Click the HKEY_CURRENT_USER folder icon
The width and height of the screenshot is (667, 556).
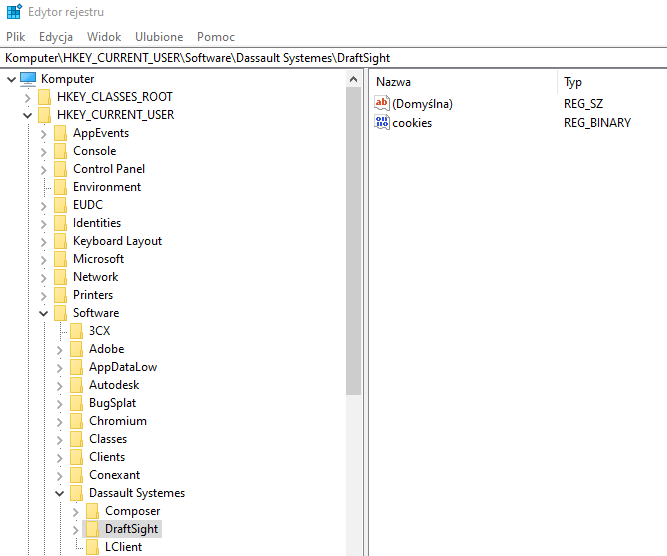(x=44, y=114)
